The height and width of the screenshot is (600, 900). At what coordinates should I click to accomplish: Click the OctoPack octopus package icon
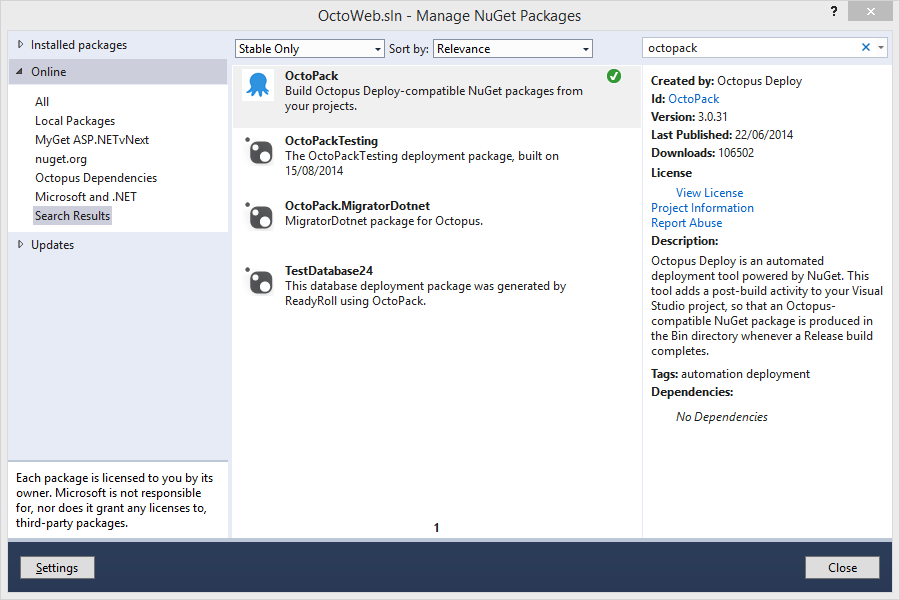click(259, 86)
